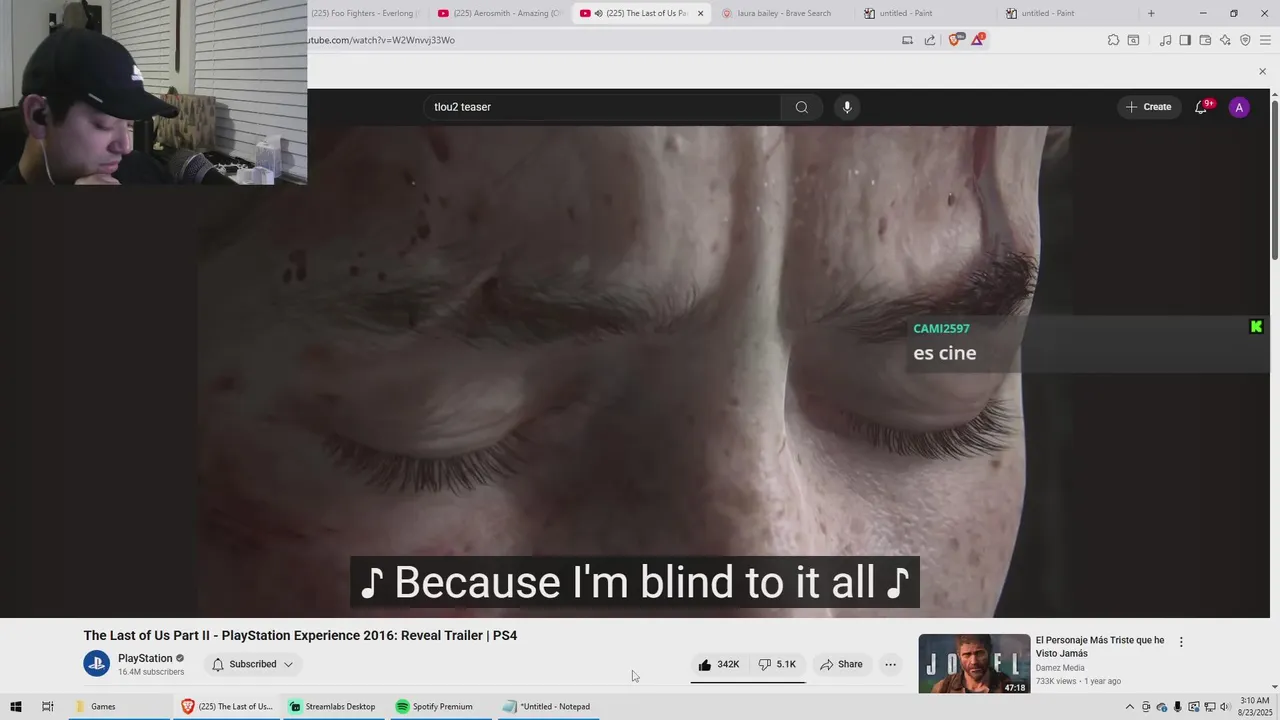The image size is (1280, 720).
Task: Open the PlayStation channel name link
Action: click(145, 658)
